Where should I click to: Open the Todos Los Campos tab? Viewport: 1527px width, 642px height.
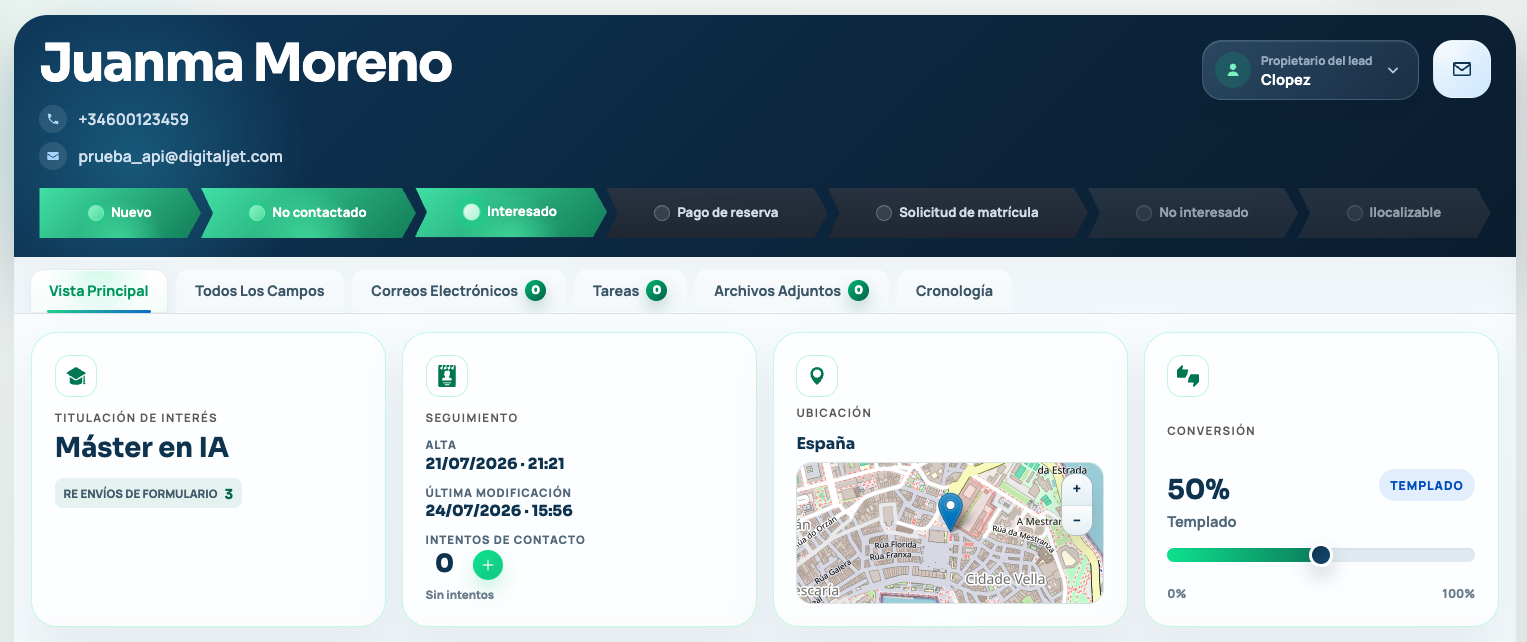point(260,291)
